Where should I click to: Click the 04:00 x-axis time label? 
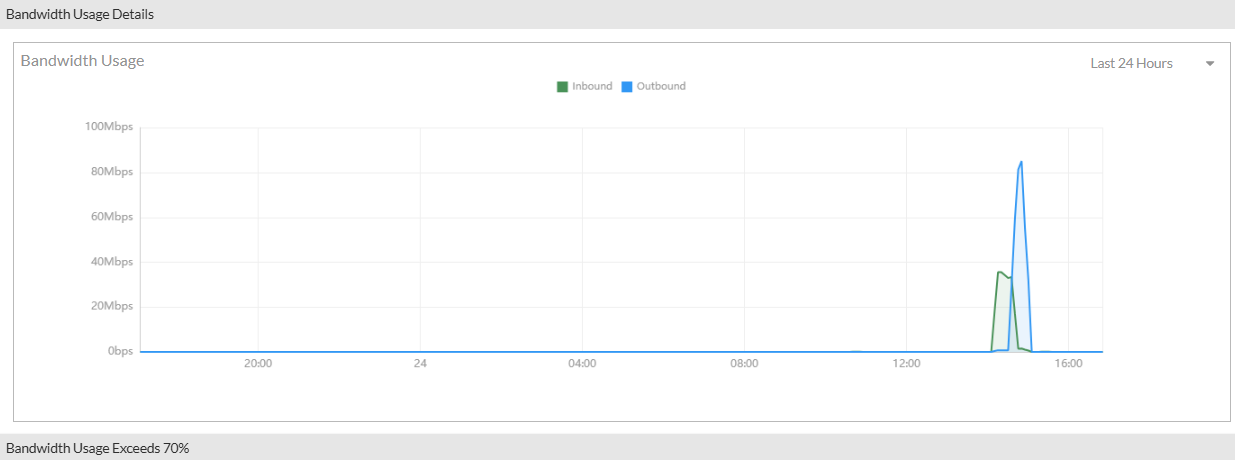tap(582, 364)
